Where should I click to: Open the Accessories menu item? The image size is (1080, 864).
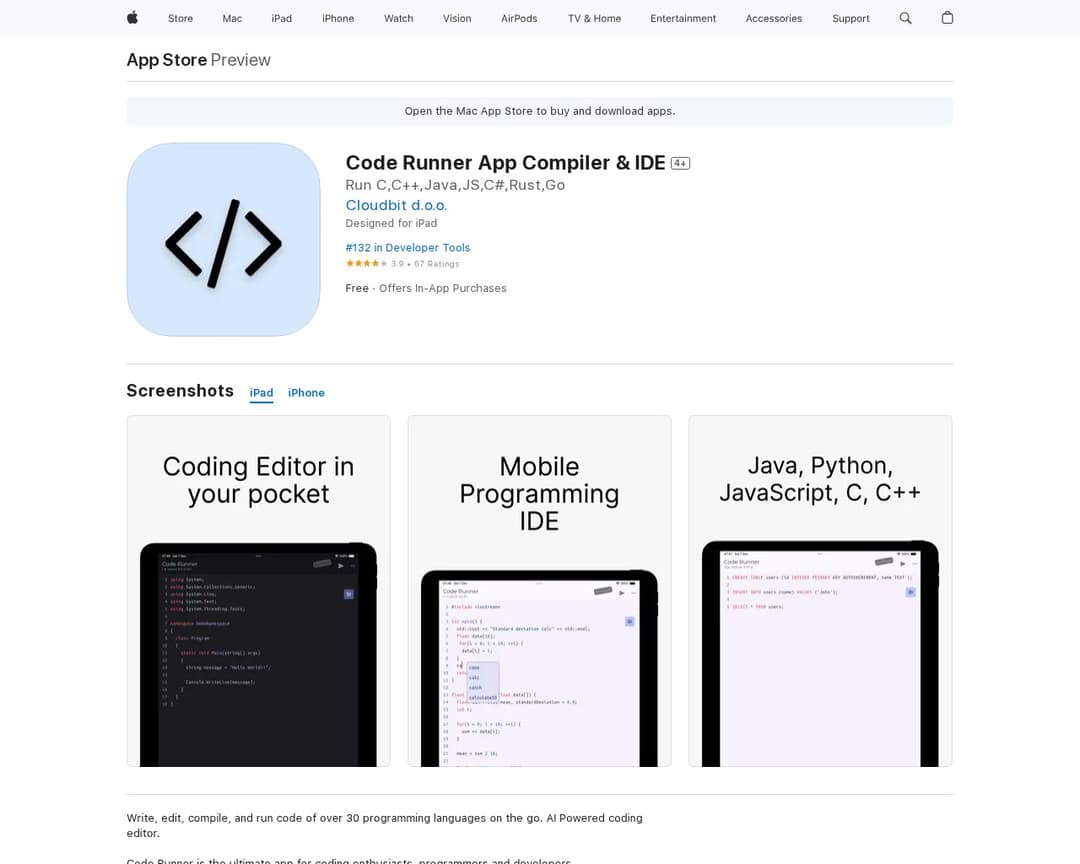pyautogui.click(x=774, y=19)
